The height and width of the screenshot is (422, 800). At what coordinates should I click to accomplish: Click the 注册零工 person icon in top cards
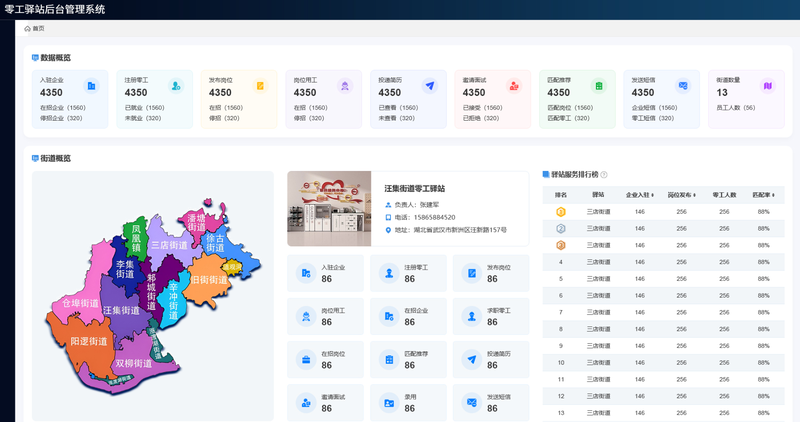[x=176, y=86]
